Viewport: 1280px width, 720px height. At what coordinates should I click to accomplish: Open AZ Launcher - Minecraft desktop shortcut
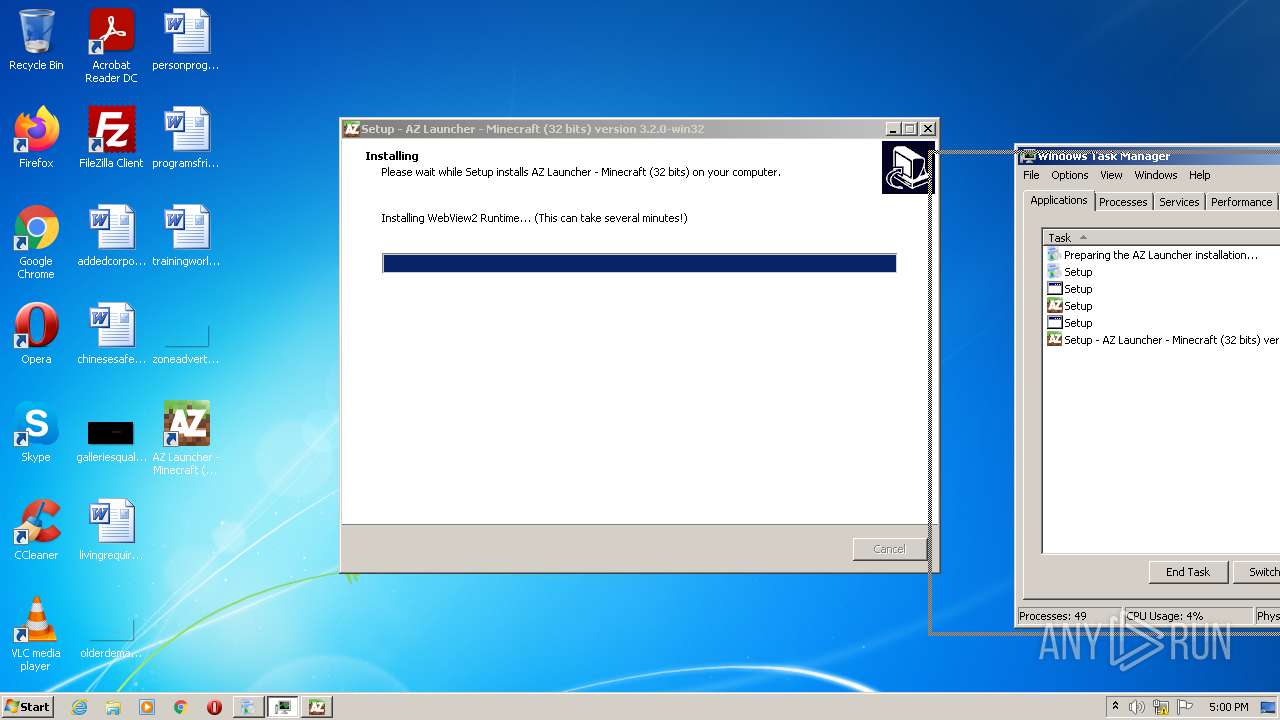186,438
